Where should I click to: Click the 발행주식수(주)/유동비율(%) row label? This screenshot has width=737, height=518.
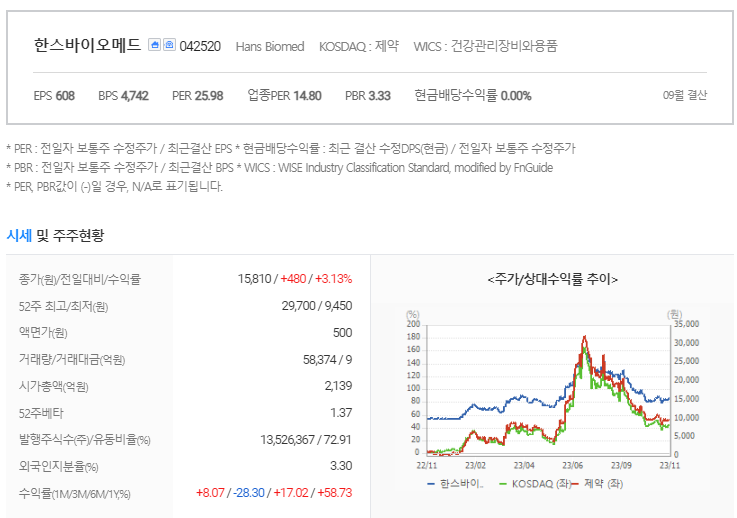(85, 440)
